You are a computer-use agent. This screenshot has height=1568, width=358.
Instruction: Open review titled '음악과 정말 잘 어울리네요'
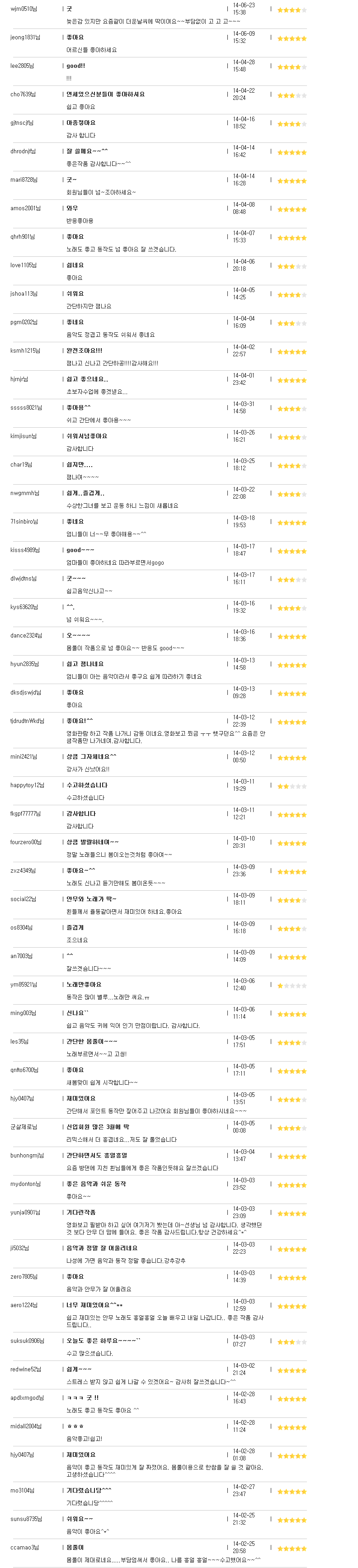pyautogui.click(x=102, y=1248)
